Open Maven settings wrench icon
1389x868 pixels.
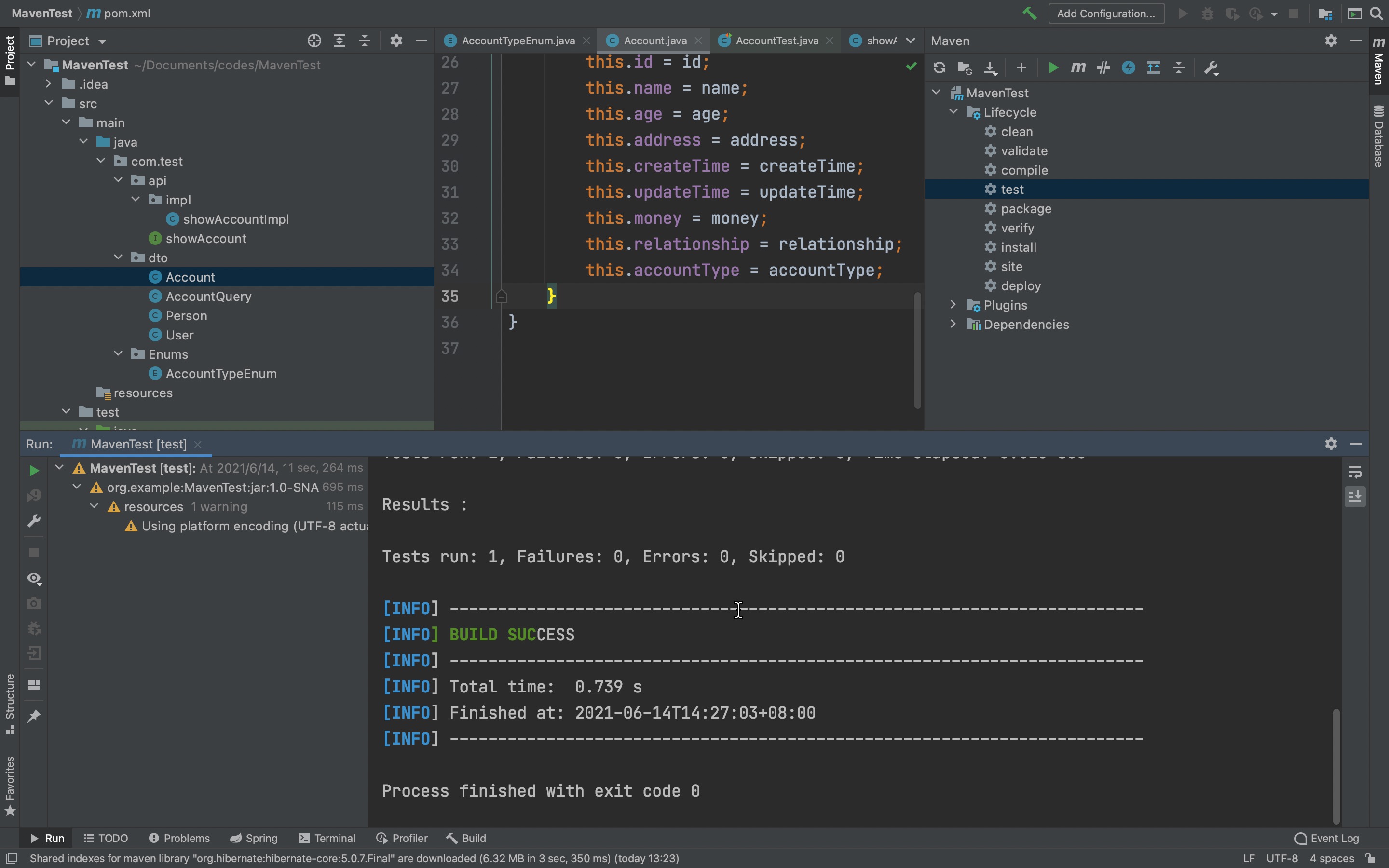coord(1211,68)
